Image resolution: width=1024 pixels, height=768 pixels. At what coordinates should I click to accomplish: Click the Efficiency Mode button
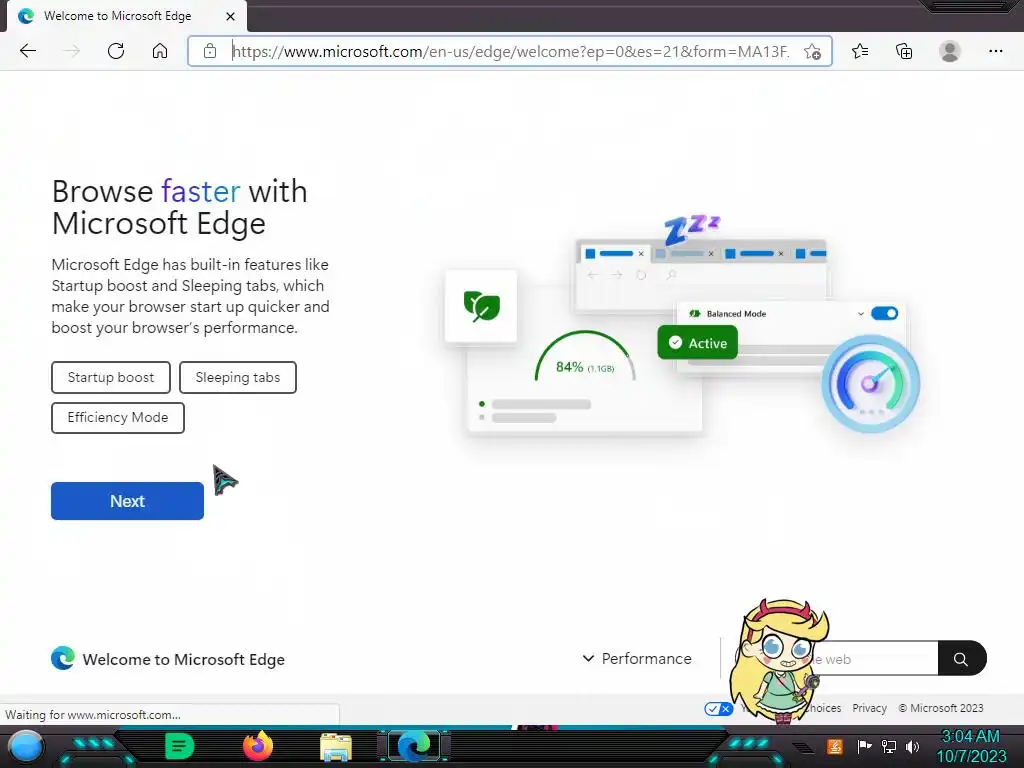click(x=118, y=417)
